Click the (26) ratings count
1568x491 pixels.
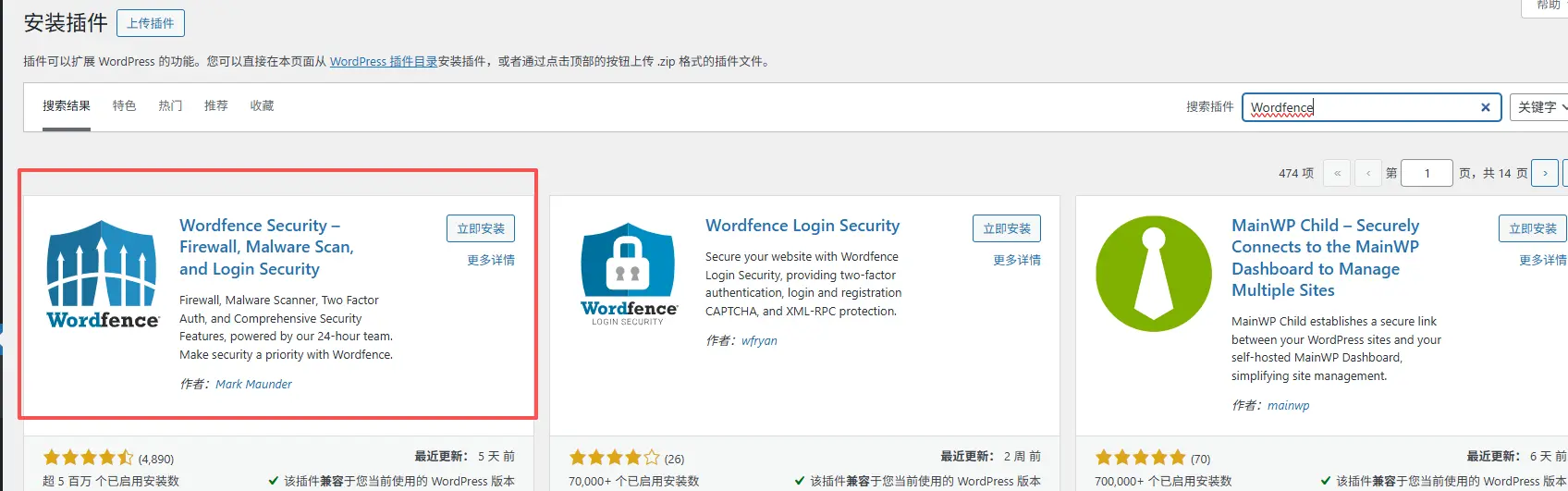tap(674, 460)
